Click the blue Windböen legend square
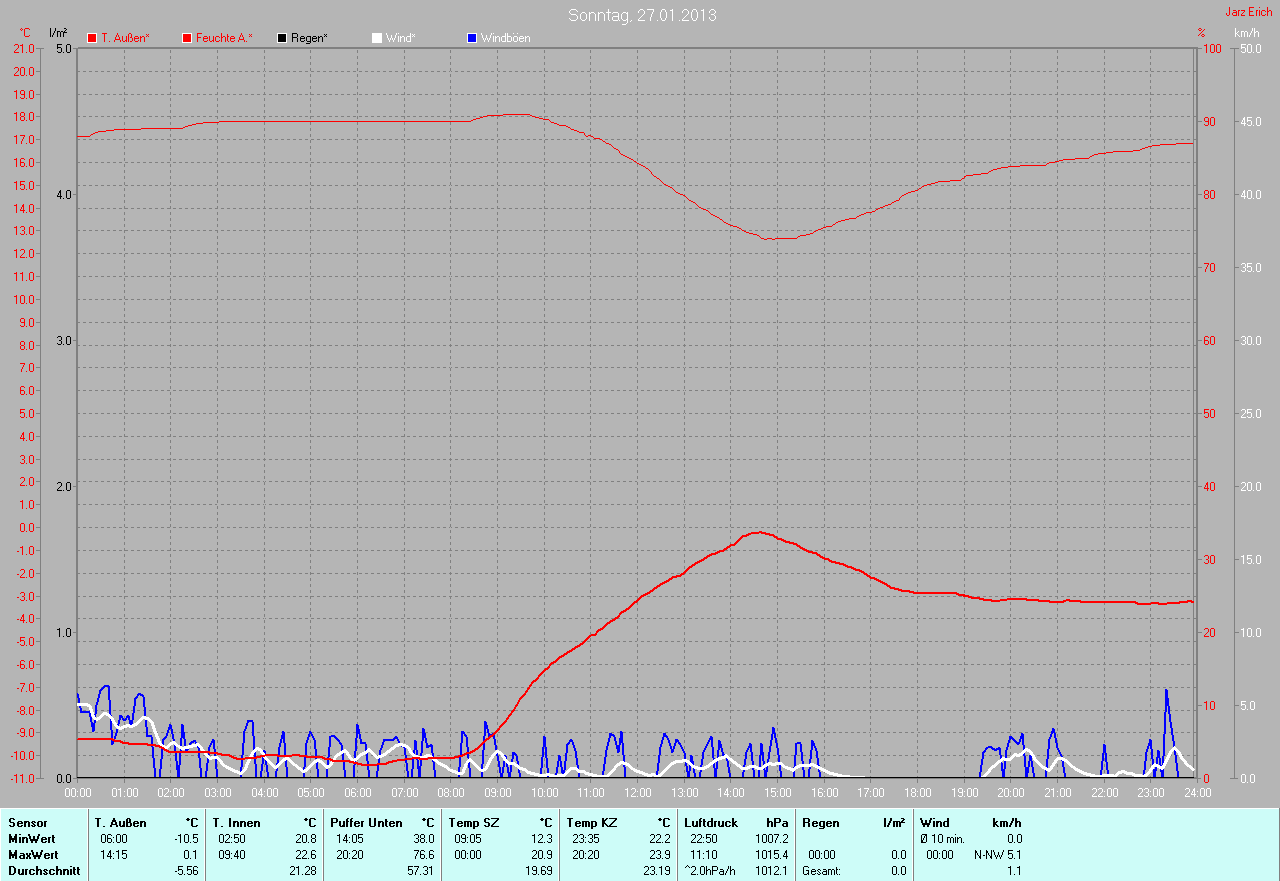Image resolution: width=1280 pixels, height=881 pixels. [472, 38]
